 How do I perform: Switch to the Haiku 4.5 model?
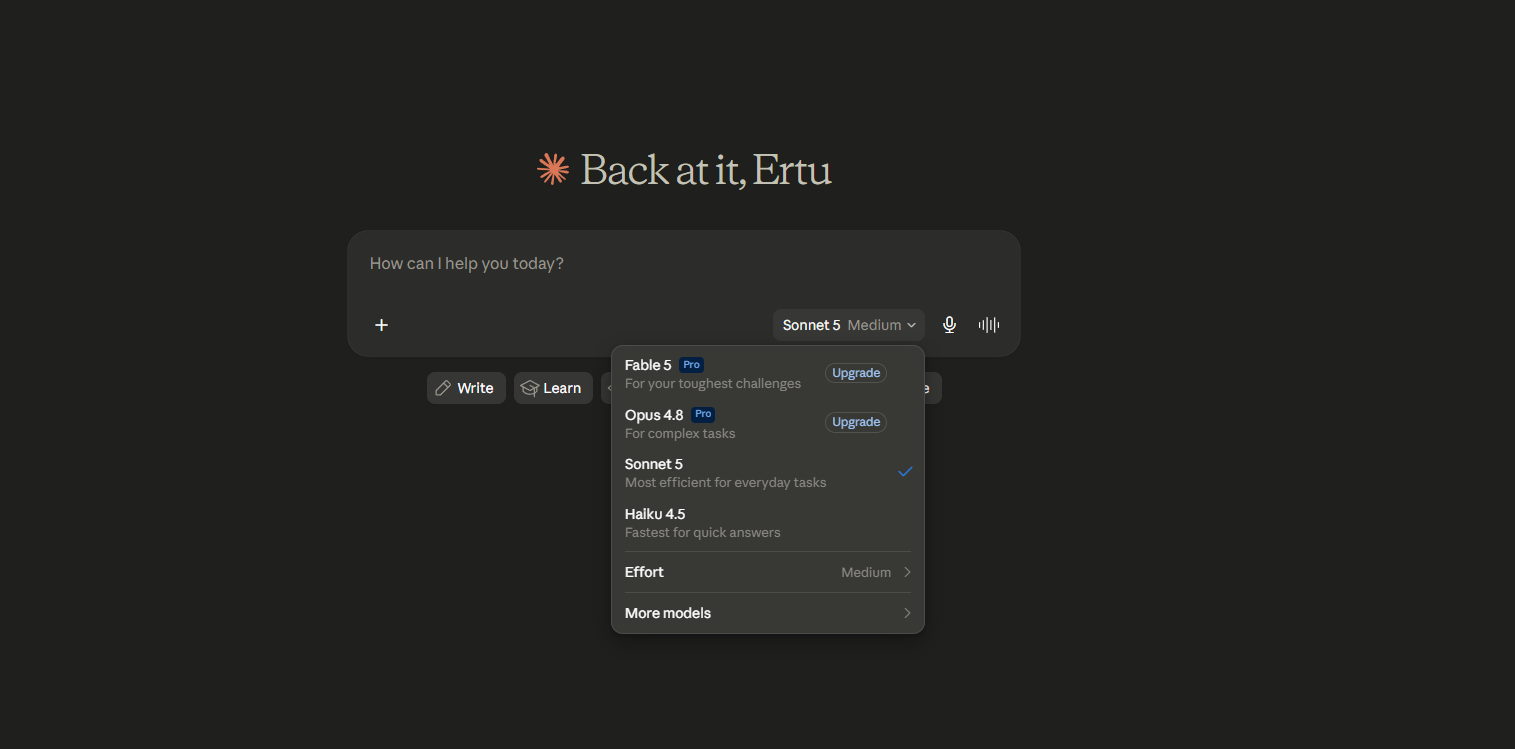click(x=768, y=522)
